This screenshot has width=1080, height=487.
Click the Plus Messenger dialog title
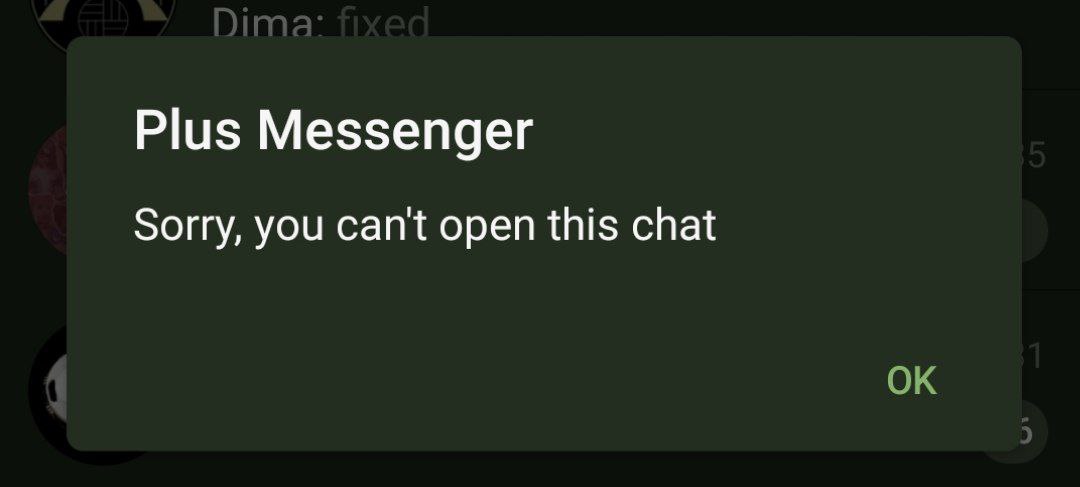click(x=333, y=130)
